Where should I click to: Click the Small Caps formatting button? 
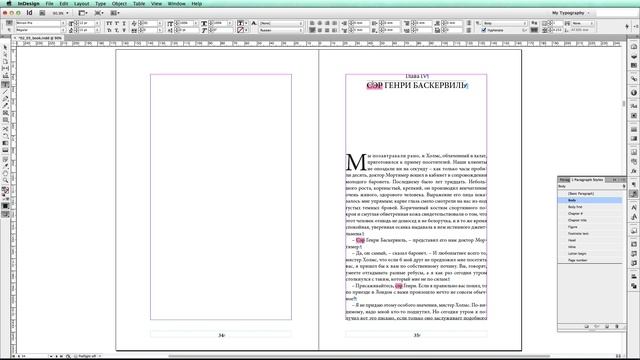[x=109, y=30]
